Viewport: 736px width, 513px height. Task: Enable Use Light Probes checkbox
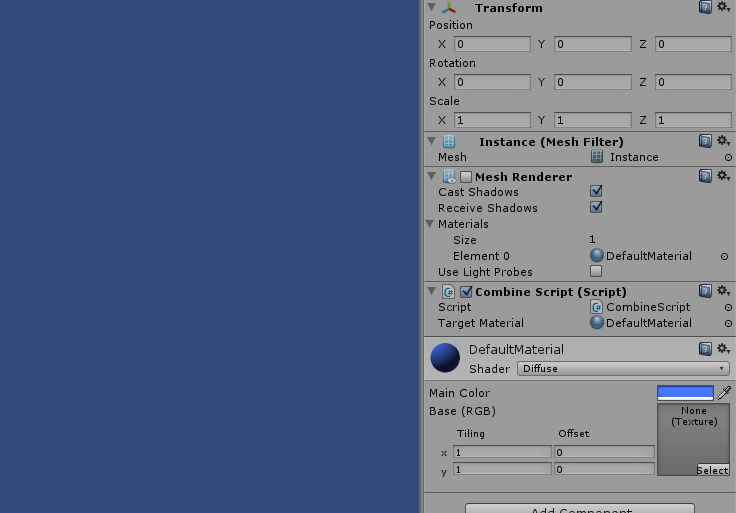point(596,271)
